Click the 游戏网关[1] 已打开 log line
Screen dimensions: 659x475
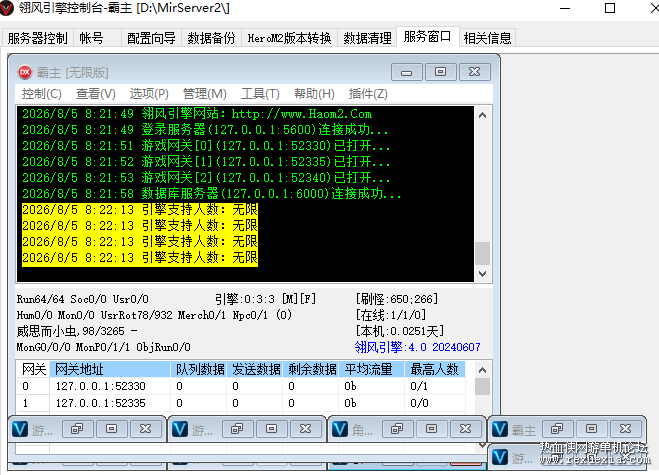click(x=206, y=162)
